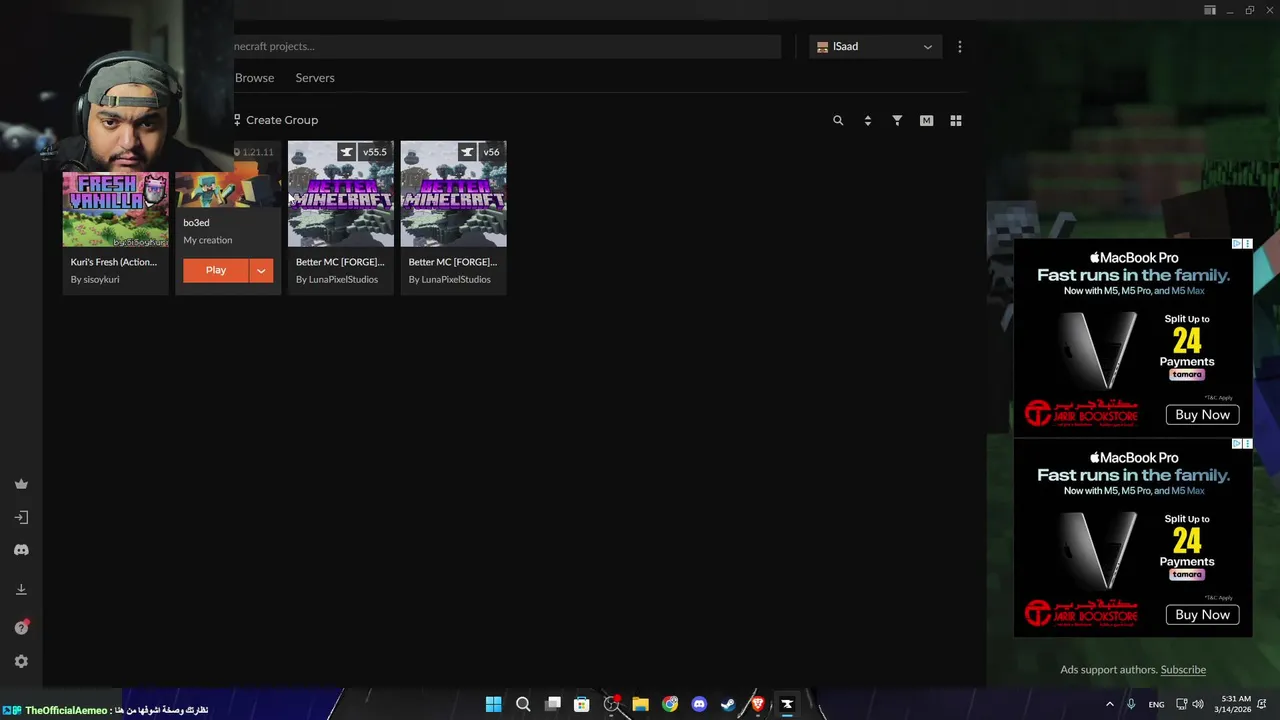Click Create Group

point(276,120)
